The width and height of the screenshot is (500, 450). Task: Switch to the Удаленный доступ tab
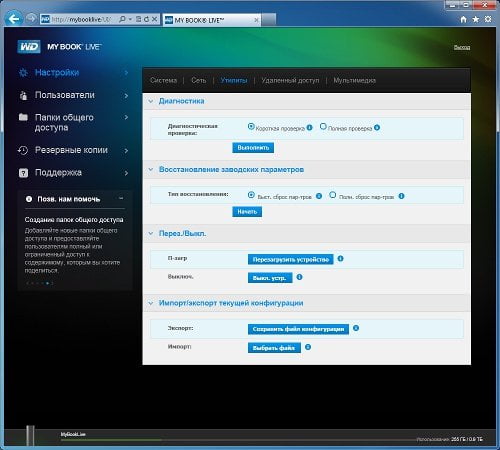290,80
